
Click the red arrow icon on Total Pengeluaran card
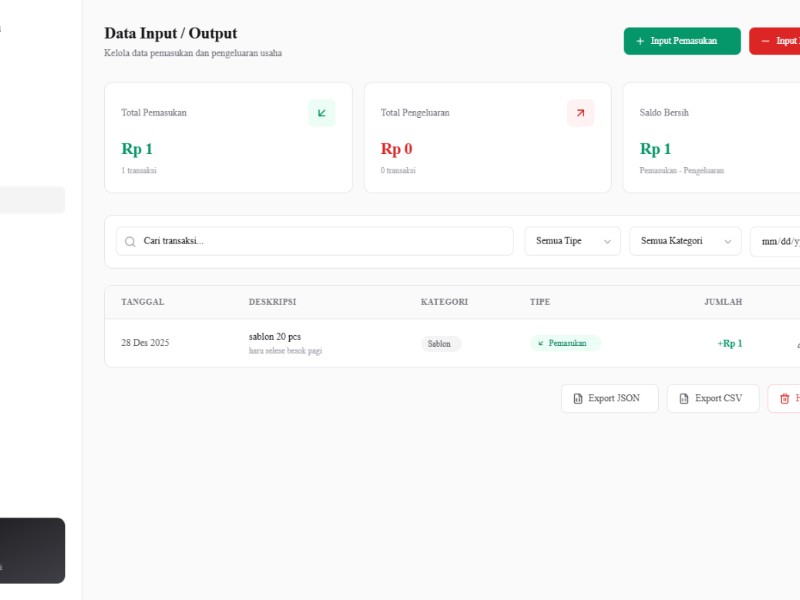pos(581,113)
